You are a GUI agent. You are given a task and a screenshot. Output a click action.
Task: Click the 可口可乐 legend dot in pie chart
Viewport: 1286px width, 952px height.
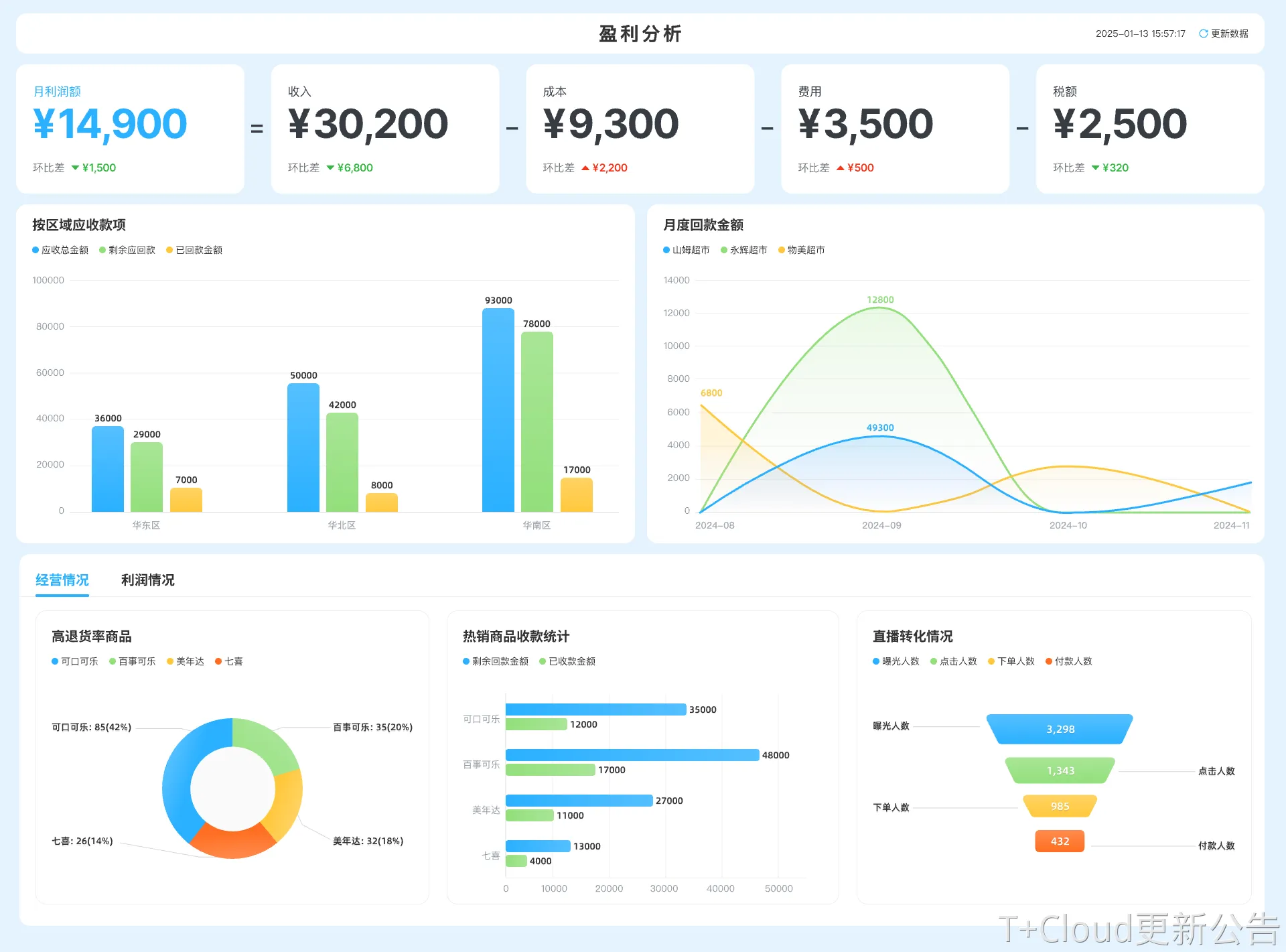[55, 661]
